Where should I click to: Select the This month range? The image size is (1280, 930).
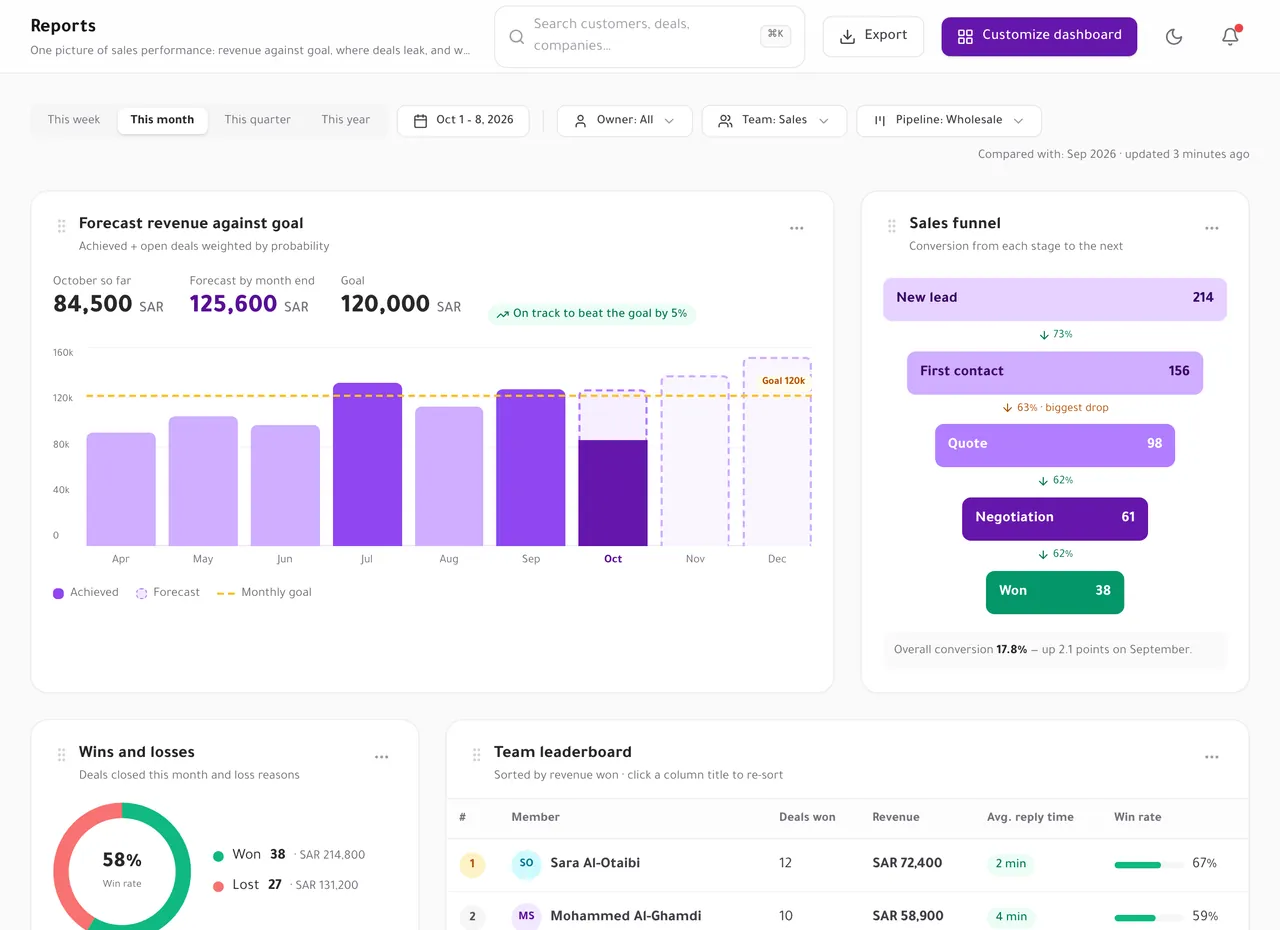[x=162, y=120]
